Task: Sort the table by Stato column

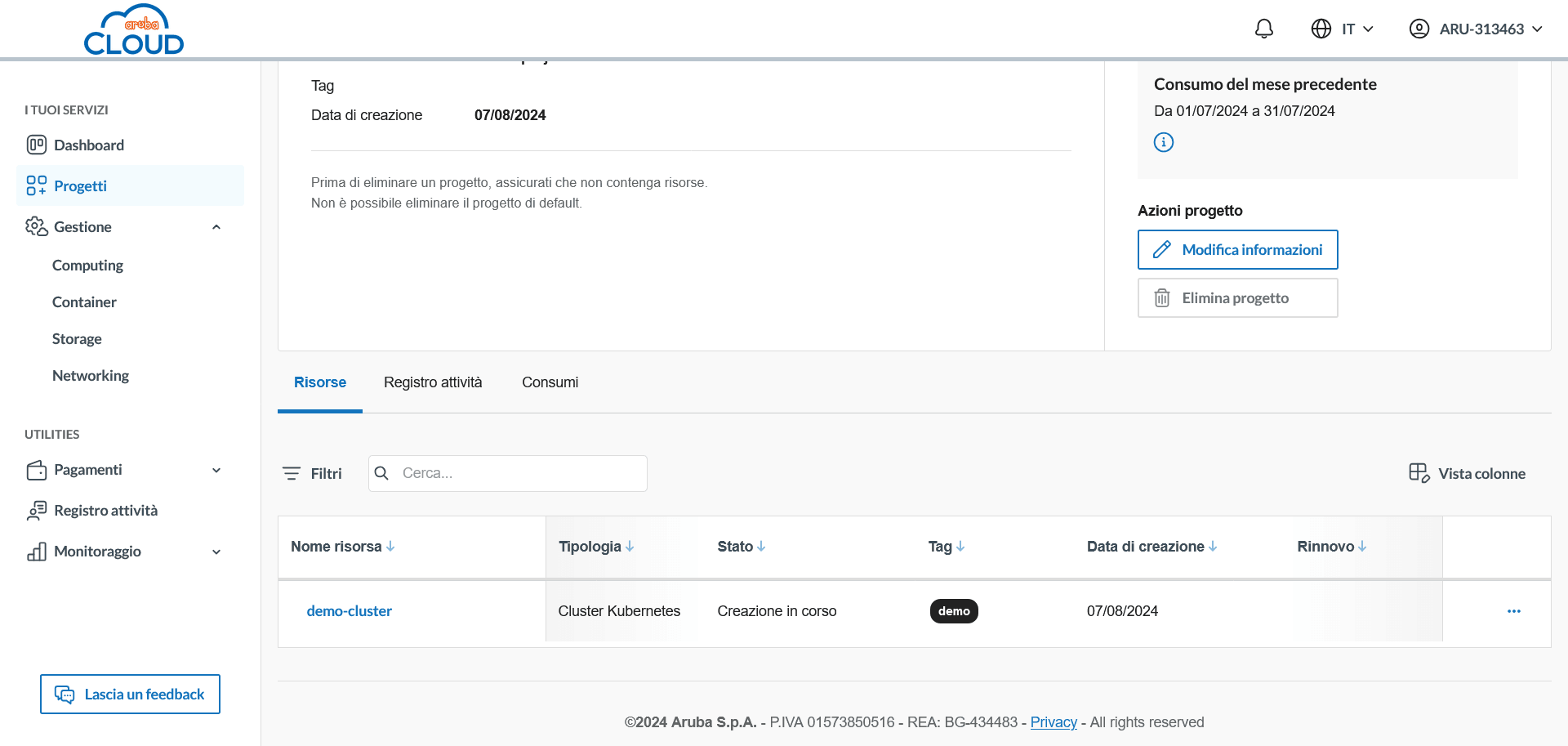Action: tap(741, 547)
